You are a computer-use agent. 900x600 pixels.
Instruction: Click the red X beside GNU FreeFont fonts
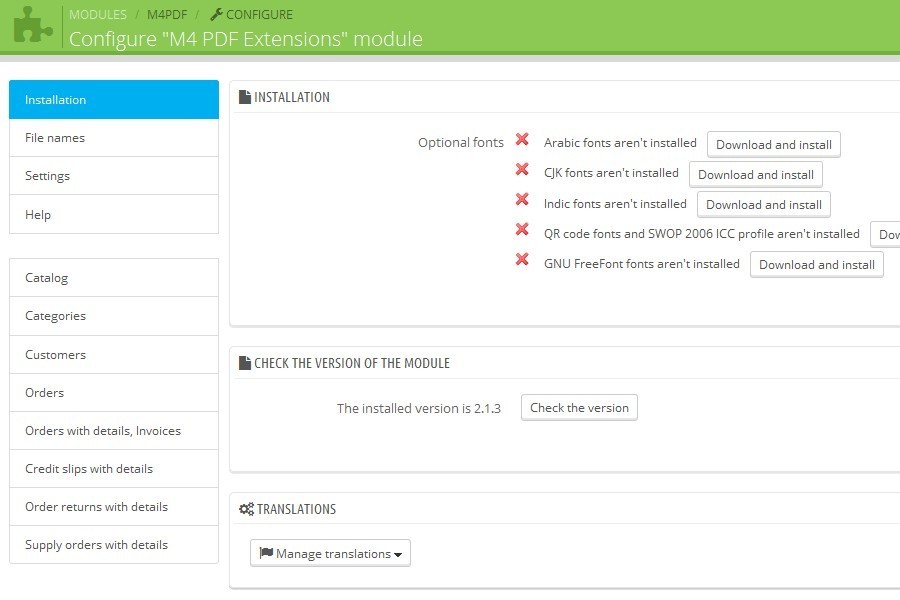pos(522,260)
